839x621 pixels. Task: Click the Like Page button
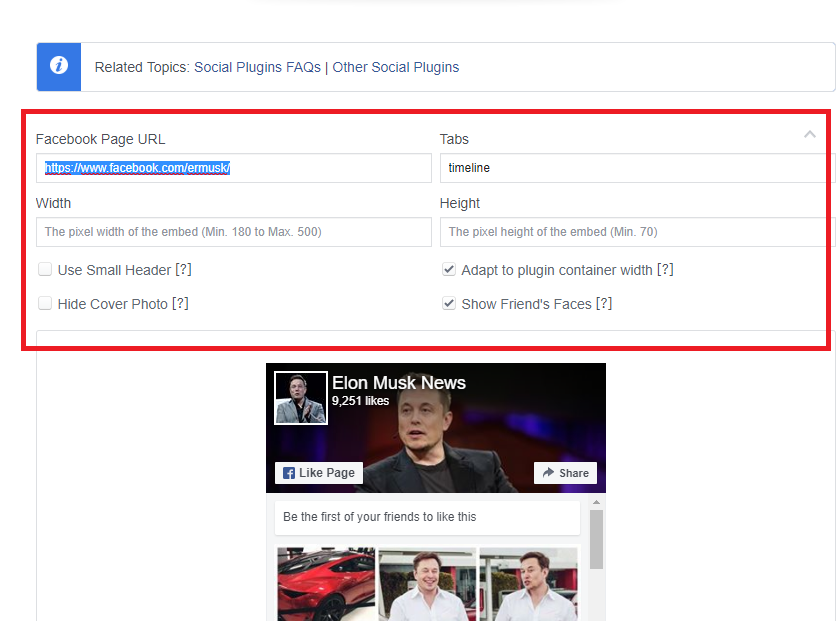(318, 472)
